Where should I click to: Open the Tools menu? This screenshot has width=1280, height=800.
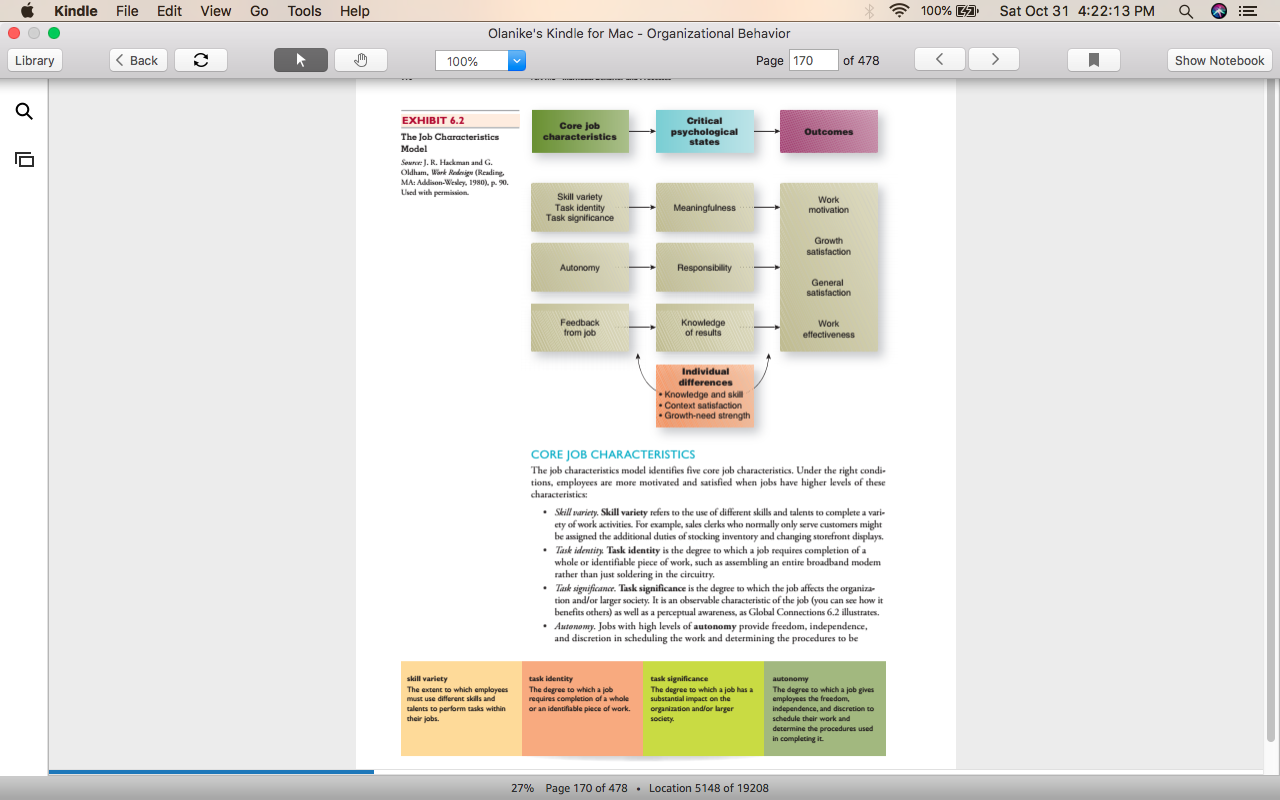click(304, 11)
